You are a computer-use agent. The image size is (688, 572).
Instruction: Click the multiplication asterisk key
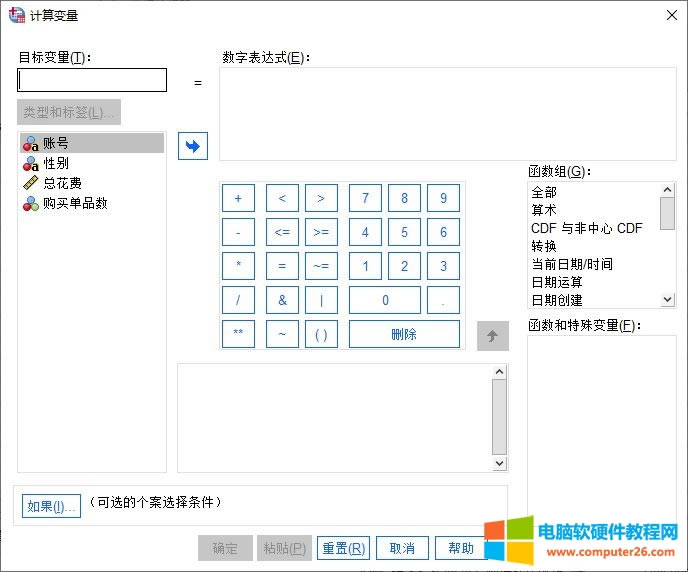(x=238, y=266)
